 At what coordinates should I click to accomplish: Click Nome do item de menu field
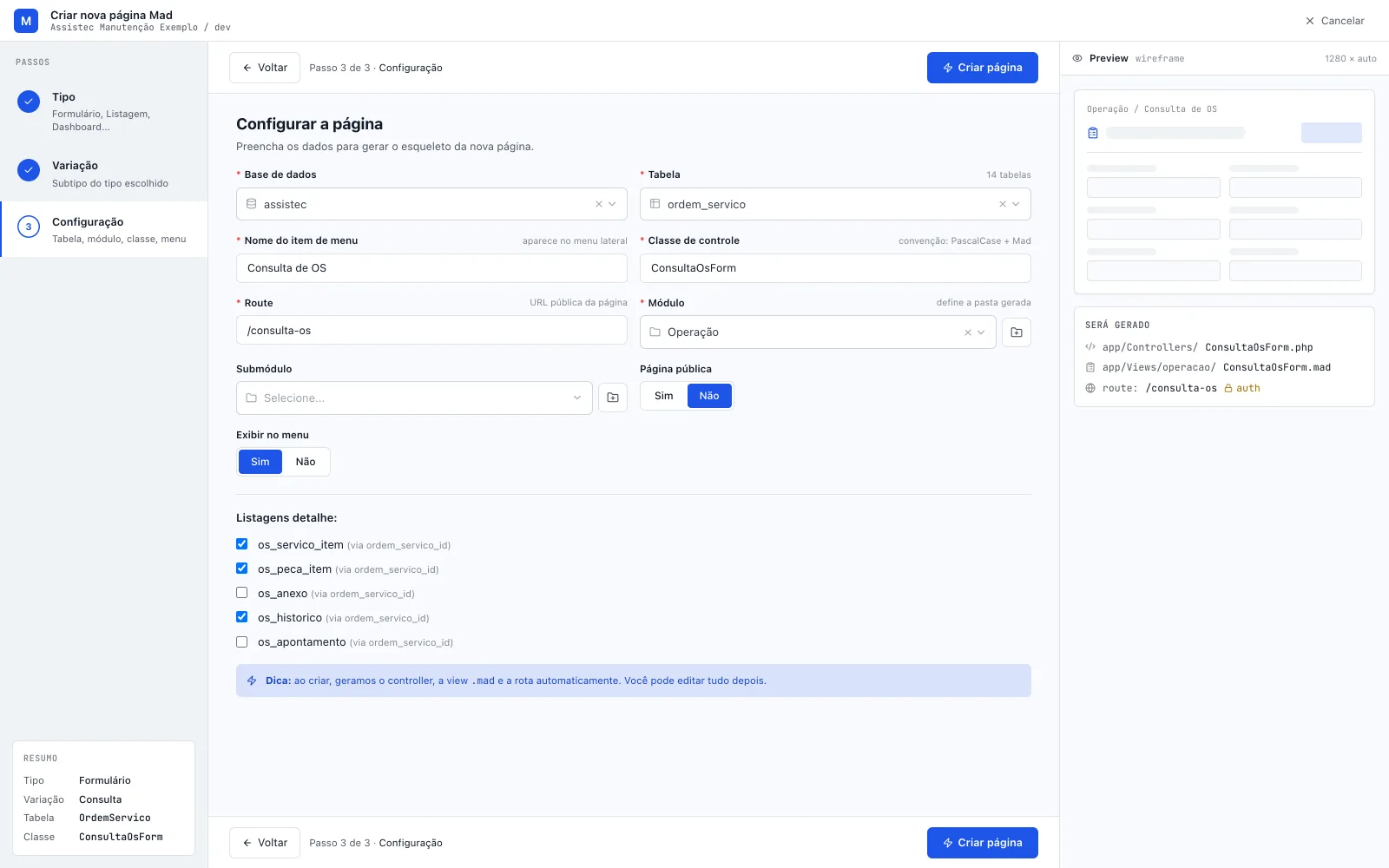point(431,268)
